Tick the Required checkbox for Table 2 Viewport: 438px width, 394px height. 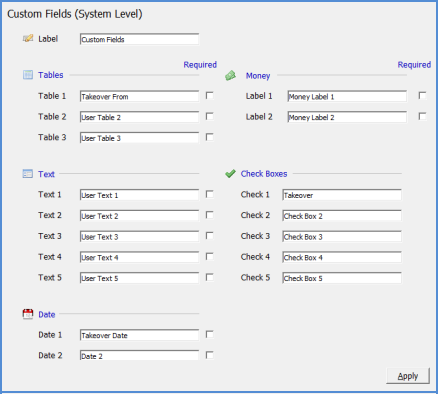click(210, 116)
